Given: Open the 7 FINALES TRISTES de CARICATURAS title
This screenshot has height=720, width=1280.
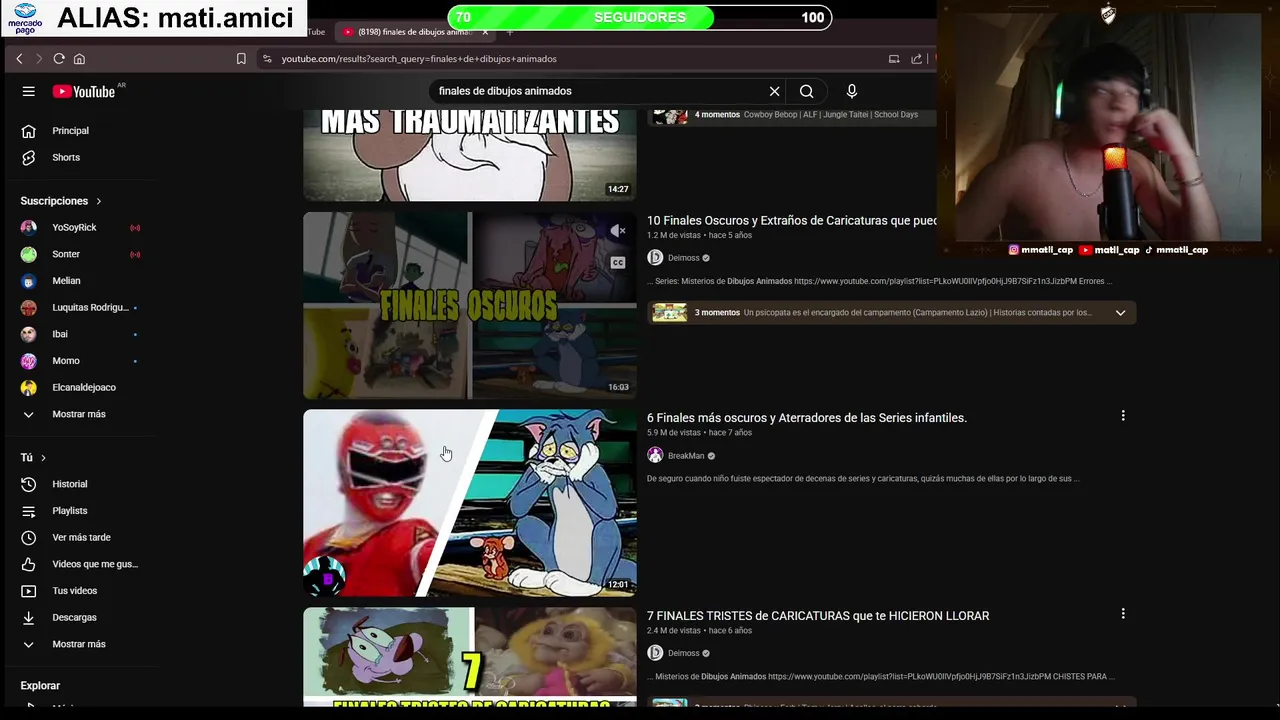Looking at the screenshot, I should click(818, 616).
